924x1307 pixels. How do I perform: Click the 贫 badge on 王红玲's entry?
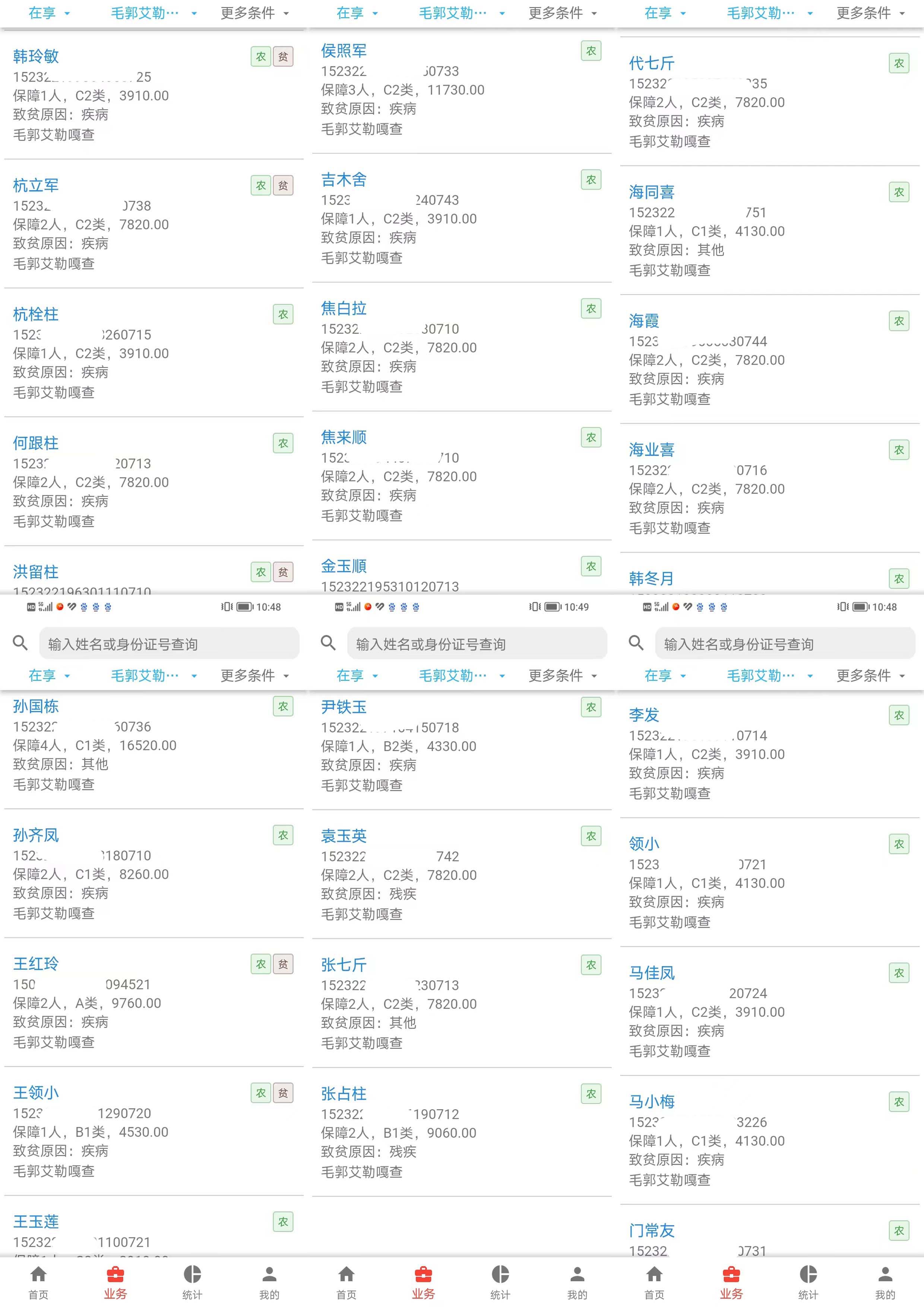tap(283, 964)
